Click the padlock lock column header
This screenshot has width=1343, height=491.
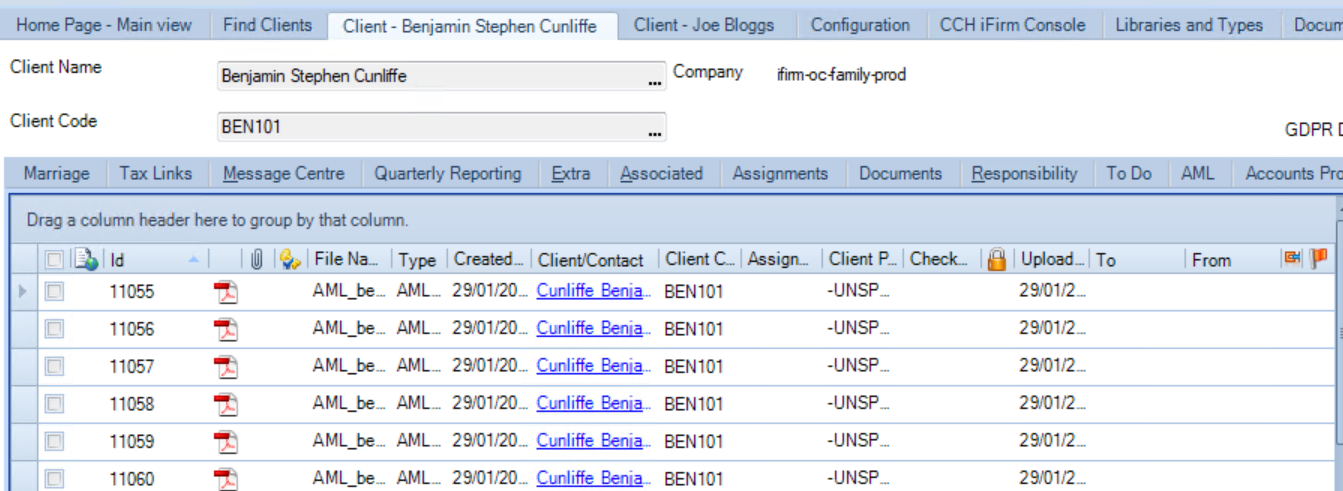(996, 260)
